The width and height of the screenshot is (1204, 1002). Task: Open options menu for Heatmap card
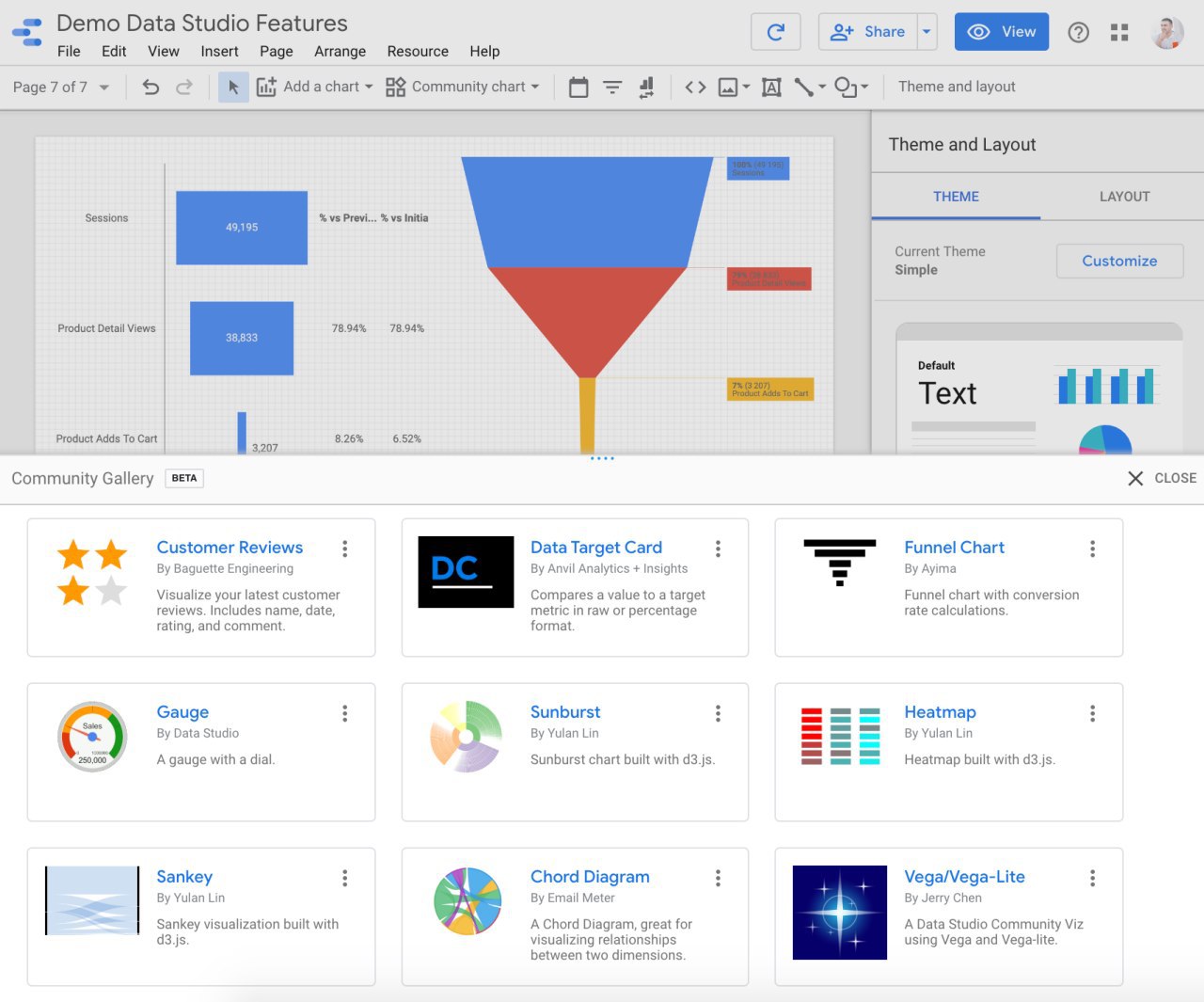coord(1092,713)
